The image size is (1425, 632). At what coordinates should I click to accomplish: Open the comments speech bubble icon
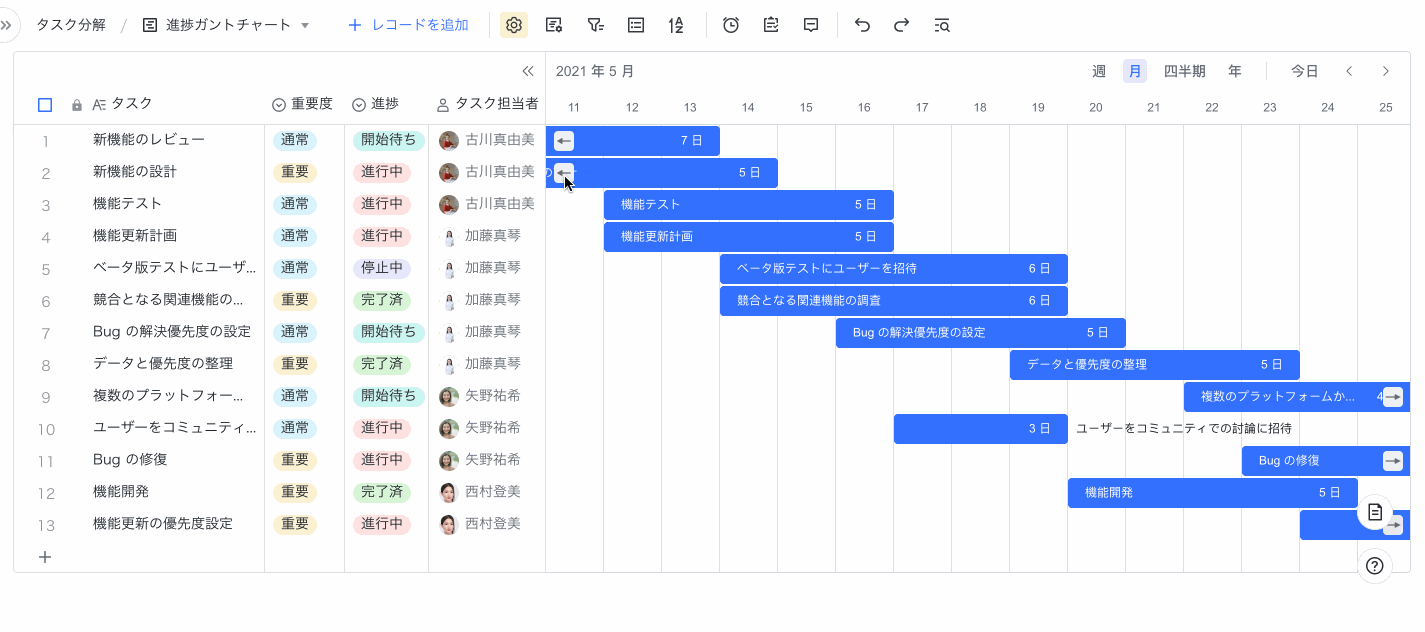[811, 25]
